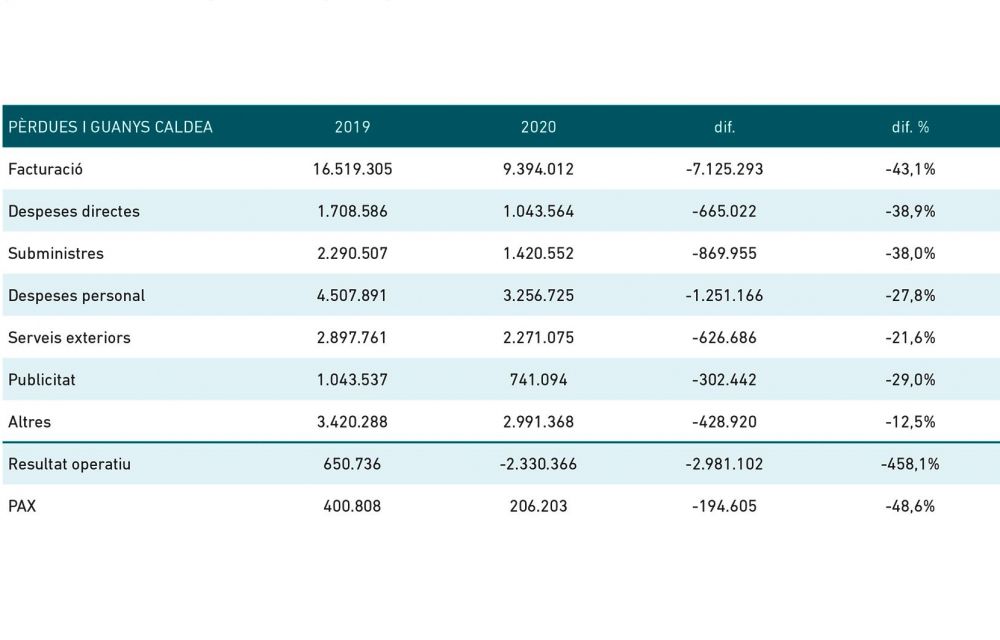
Task: Select the dif. % column header
Action: tap(910, 127)
